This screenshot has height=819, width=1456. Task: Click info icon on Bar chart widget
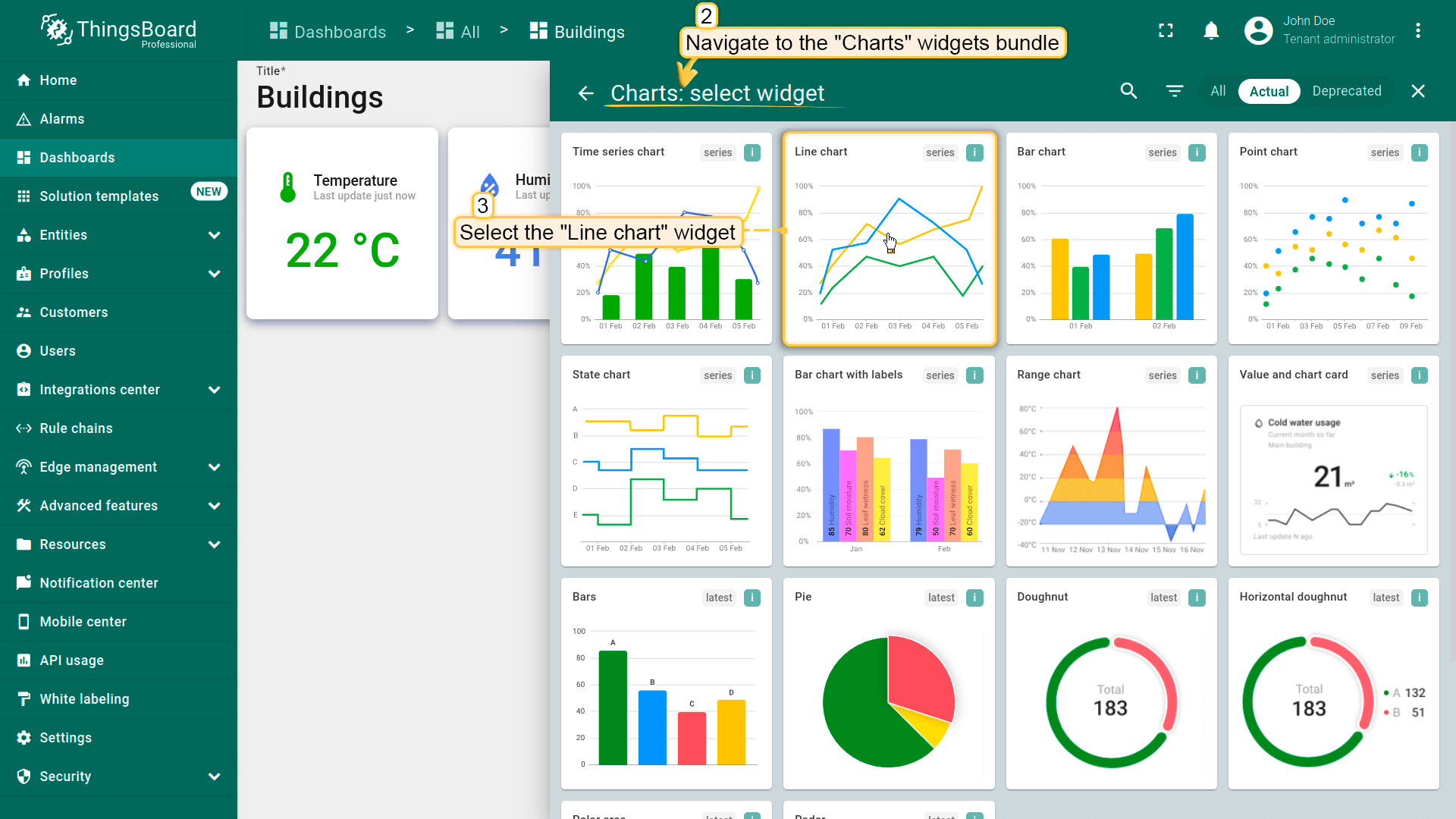(1197, 152)
